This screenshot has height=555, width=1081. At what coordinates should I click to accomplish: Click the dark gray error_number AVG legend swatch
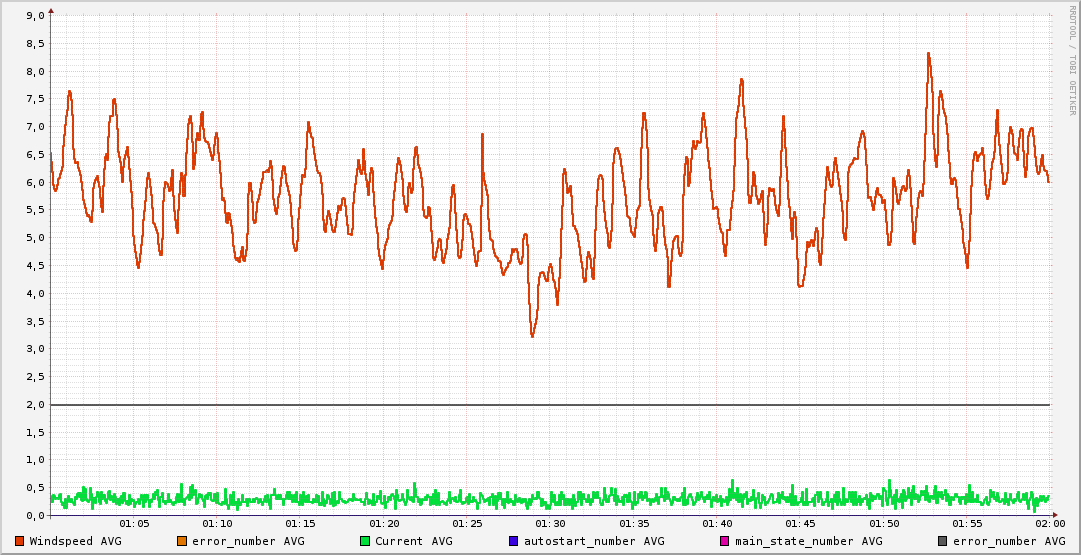click(943, 541)
